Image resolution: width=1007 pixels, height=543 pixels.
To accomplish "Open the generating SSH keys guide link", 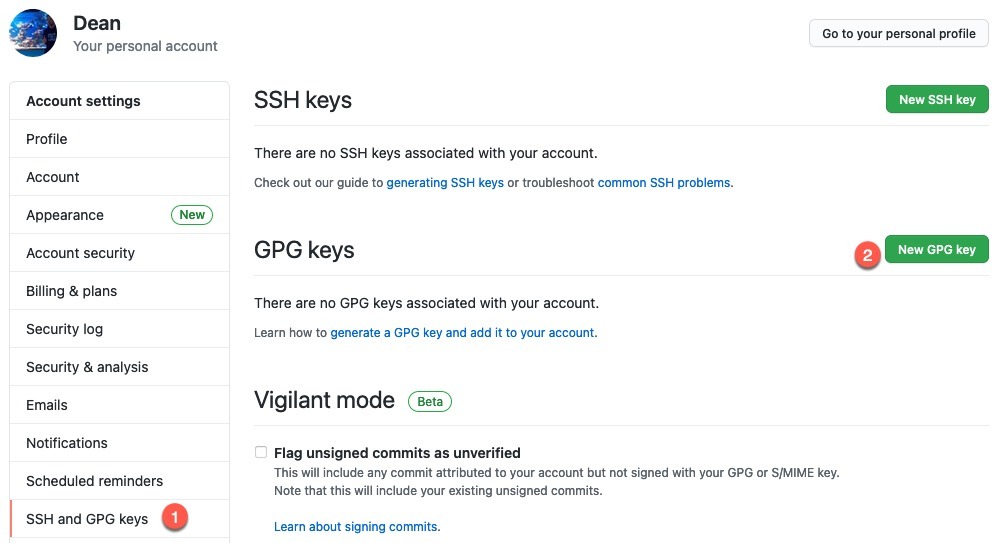I will click(445, 183).
